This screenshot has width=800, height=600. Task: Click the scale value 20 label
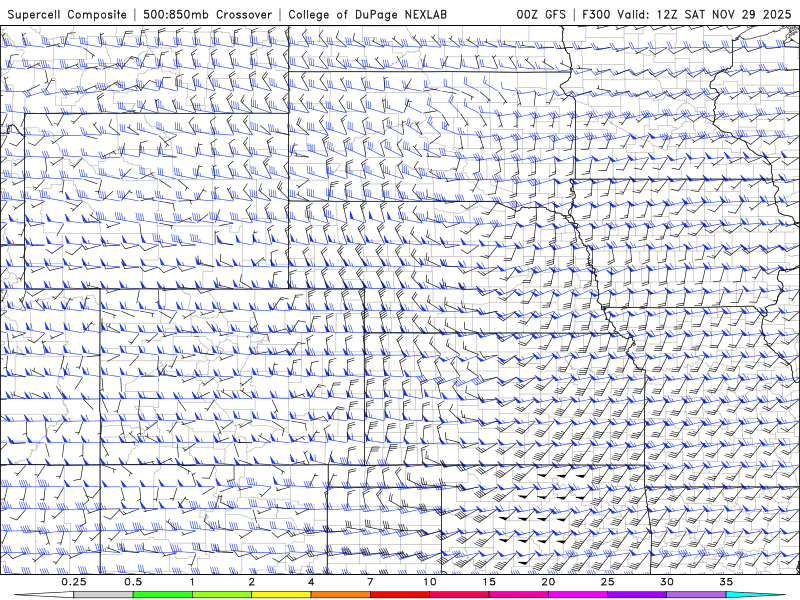coord(548,582)
